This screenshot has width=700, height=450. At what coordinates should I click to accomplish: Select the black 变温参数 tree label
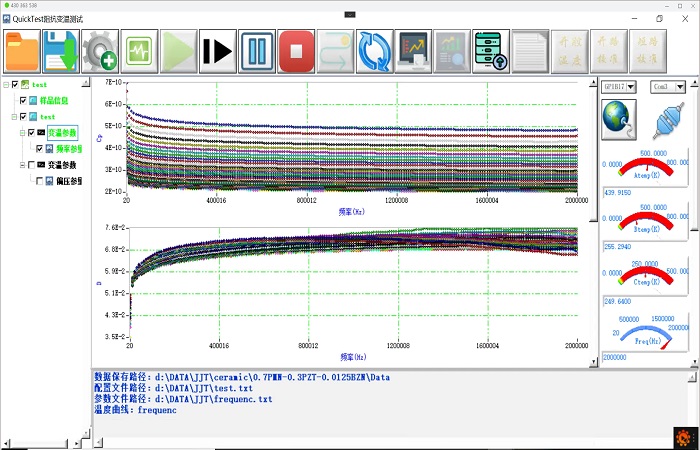point(62,165)
